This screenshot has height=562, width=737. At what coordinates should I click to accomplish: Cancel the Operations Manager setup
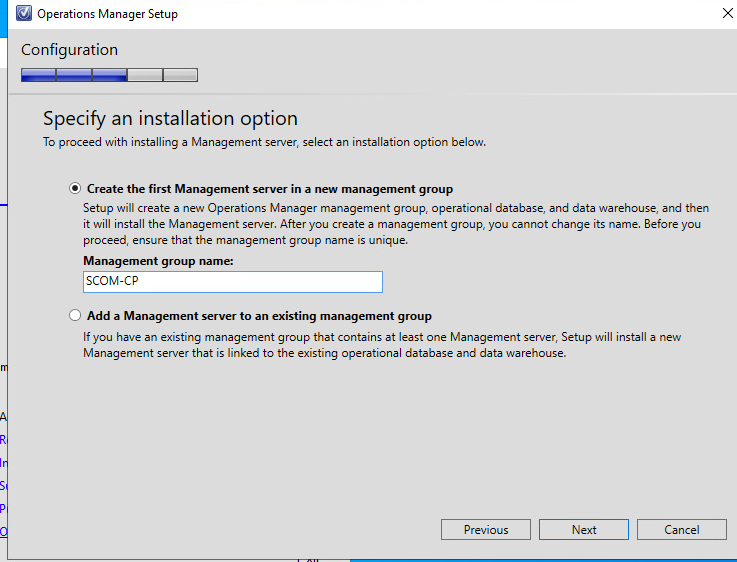pos(682,530)
